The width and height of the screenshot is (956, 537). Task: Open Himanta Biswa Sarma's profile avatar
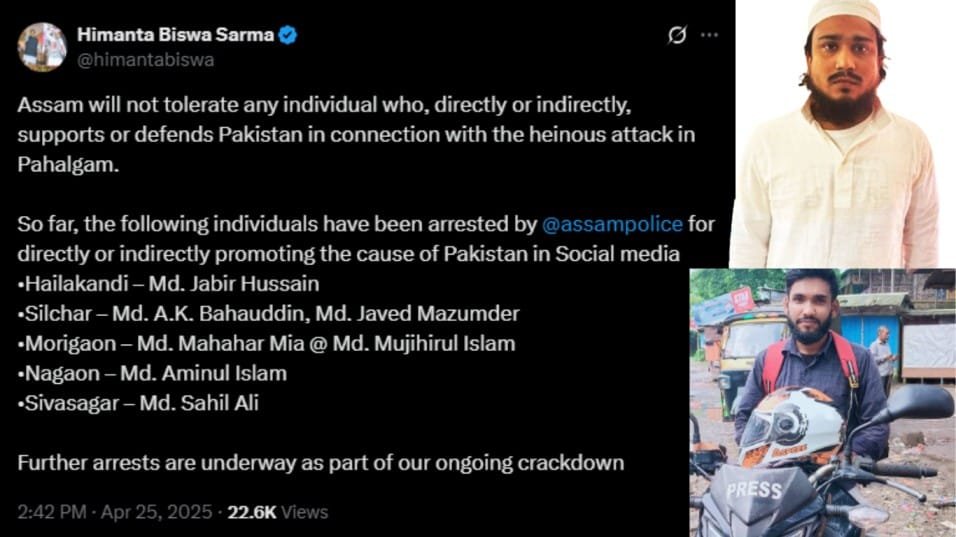pos(42,46)
